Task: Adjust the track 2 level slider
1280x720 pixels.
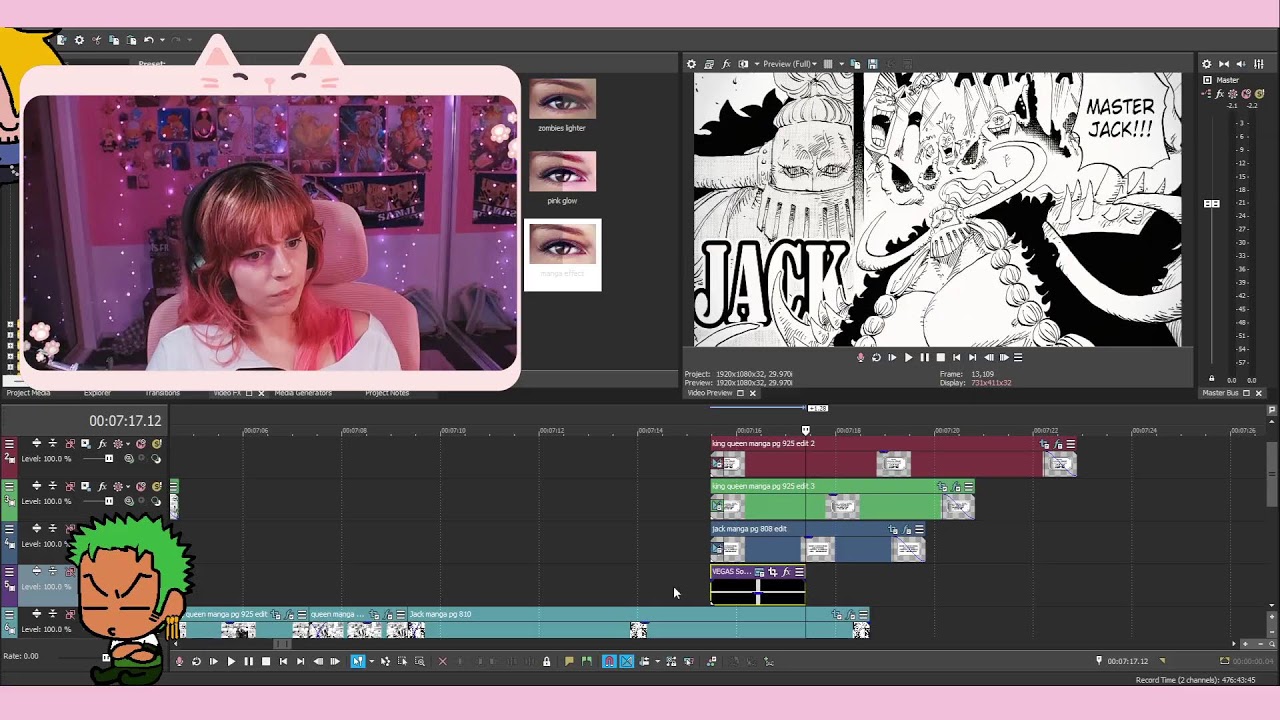Action: pos(108,458)
